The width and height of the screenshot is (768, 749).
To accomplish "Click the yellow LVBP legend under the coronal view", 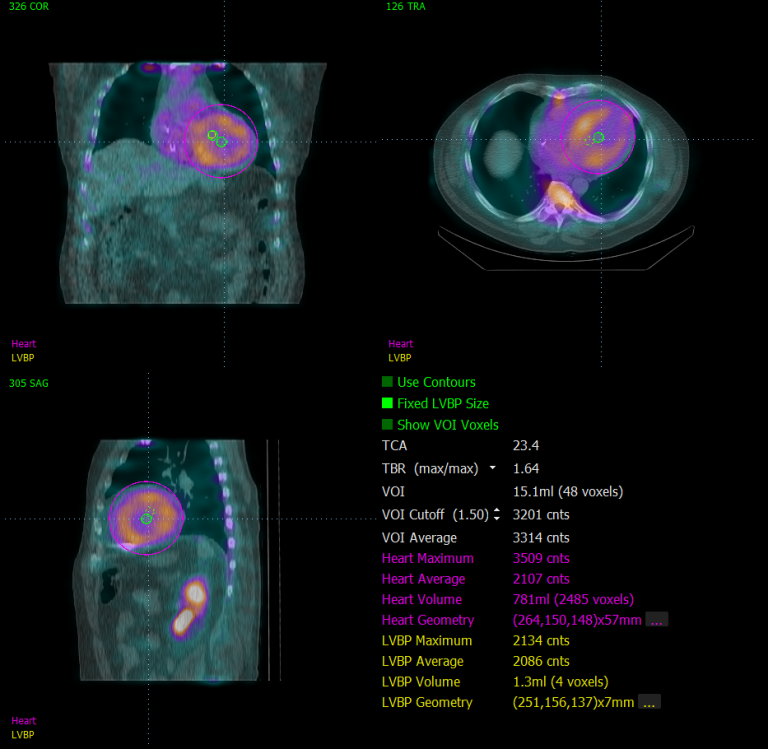I will (x=23, y=358).
